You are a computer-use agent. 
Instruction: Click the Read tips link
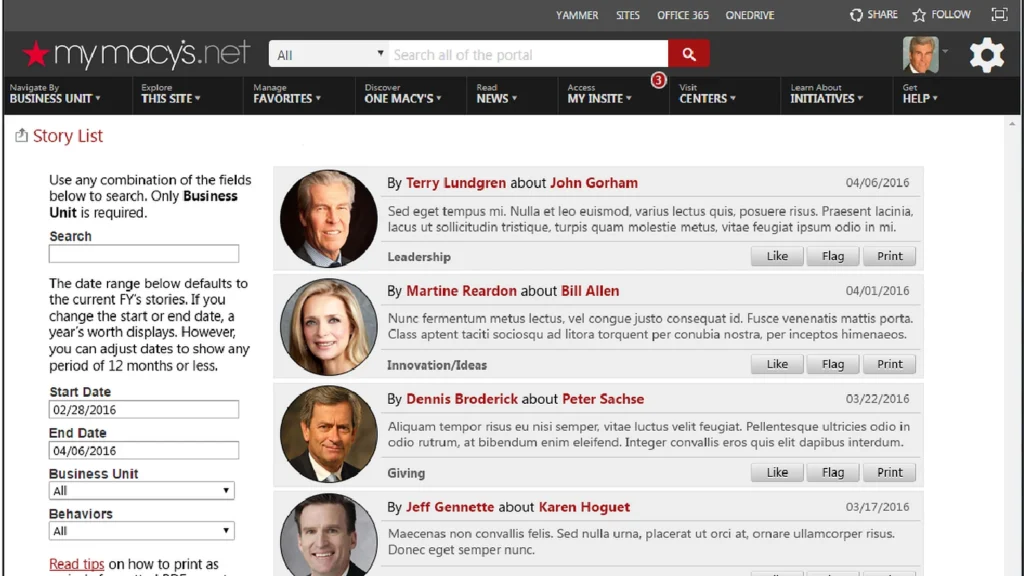(x=76, y=564)
